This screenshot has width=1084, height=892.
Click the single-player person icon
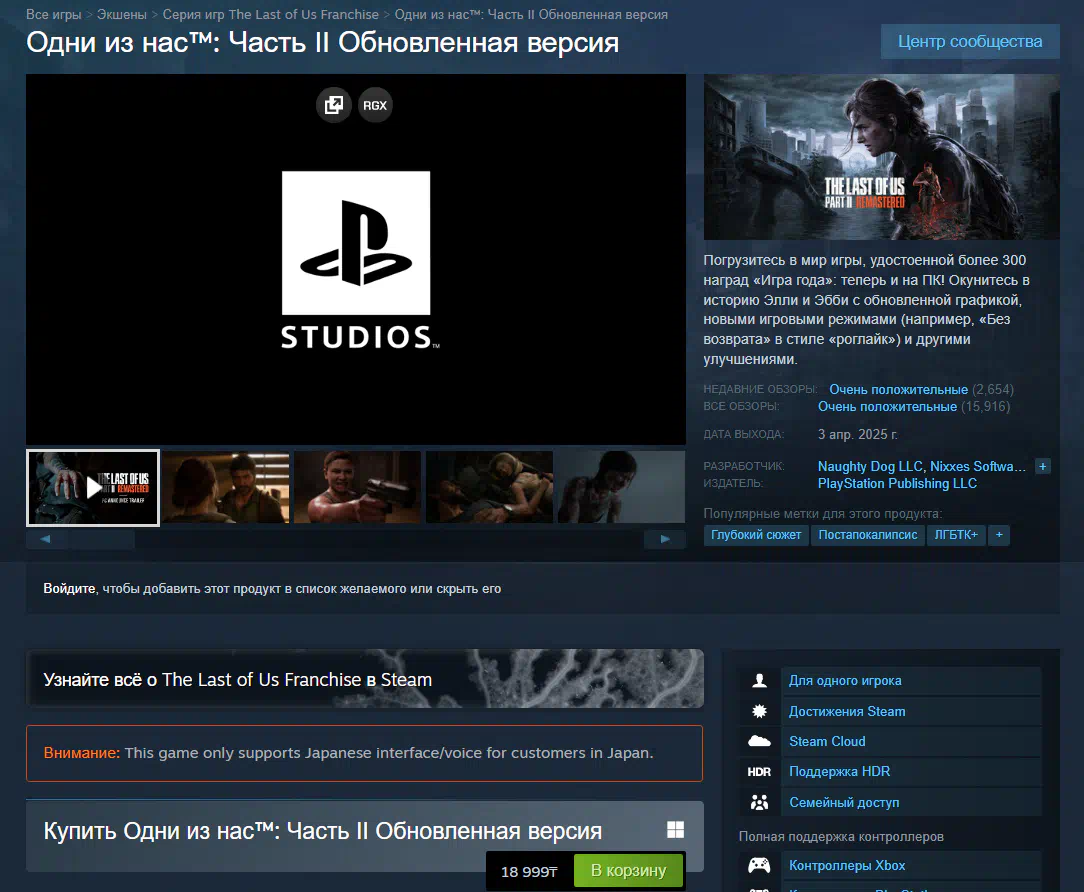pos(759,680)
